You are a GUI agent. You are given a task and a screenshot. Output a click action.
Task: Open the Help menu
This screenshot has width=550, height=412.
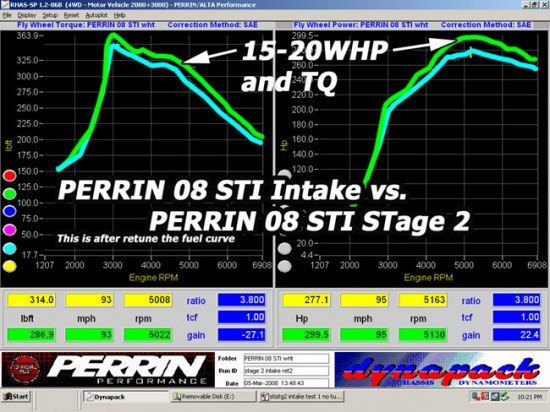click(119, 15)
